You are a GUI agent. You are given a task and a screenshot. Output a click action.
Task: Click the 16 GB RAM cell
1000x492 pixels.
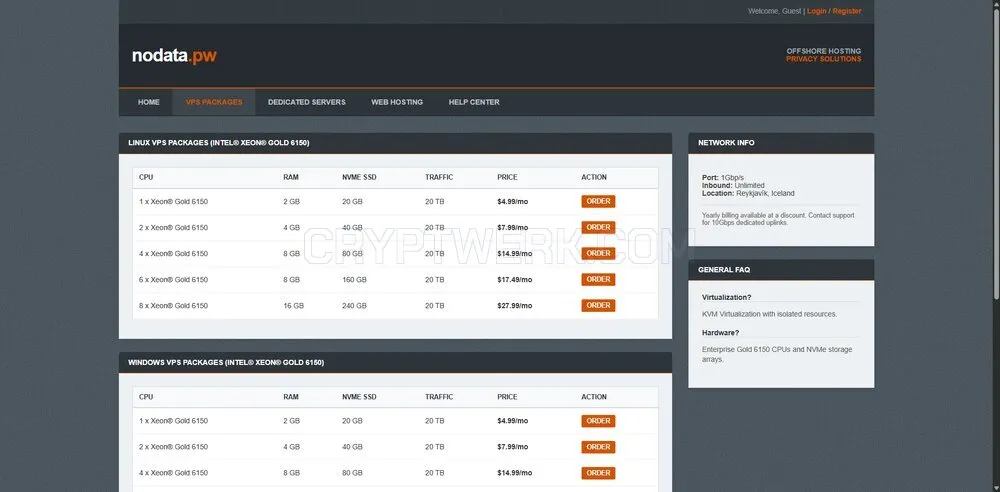[293, 306]
